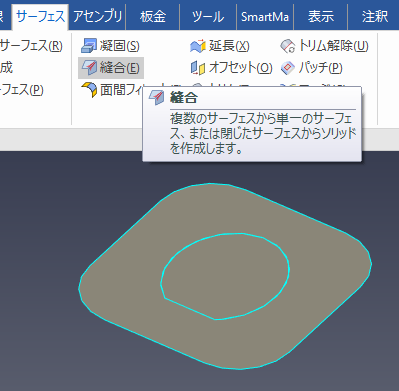This screenshot has width=399, height=391.
Task: Select the 延長 extend icon
Action: click(x=198, y=46)
